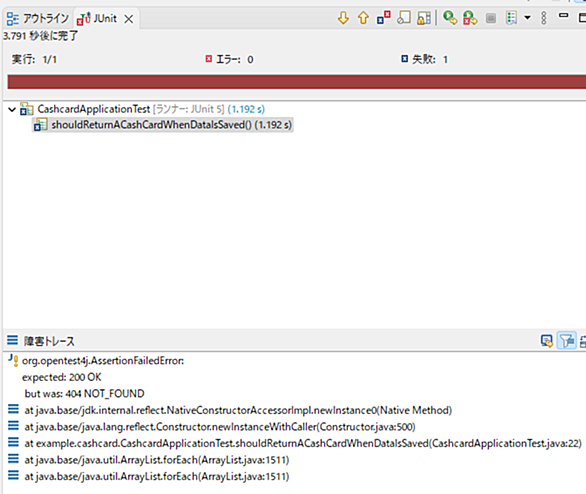Go to next failed test arrow
The width and height of the screenshot is (586, 494).
point(343,18)
